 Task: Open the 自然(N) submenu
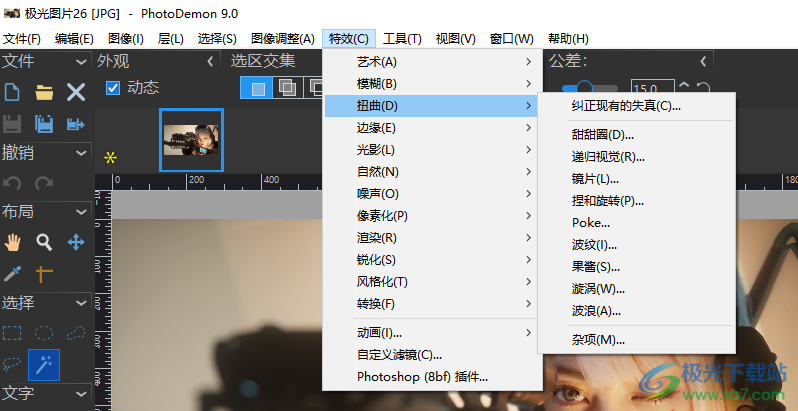coord(431,171)
